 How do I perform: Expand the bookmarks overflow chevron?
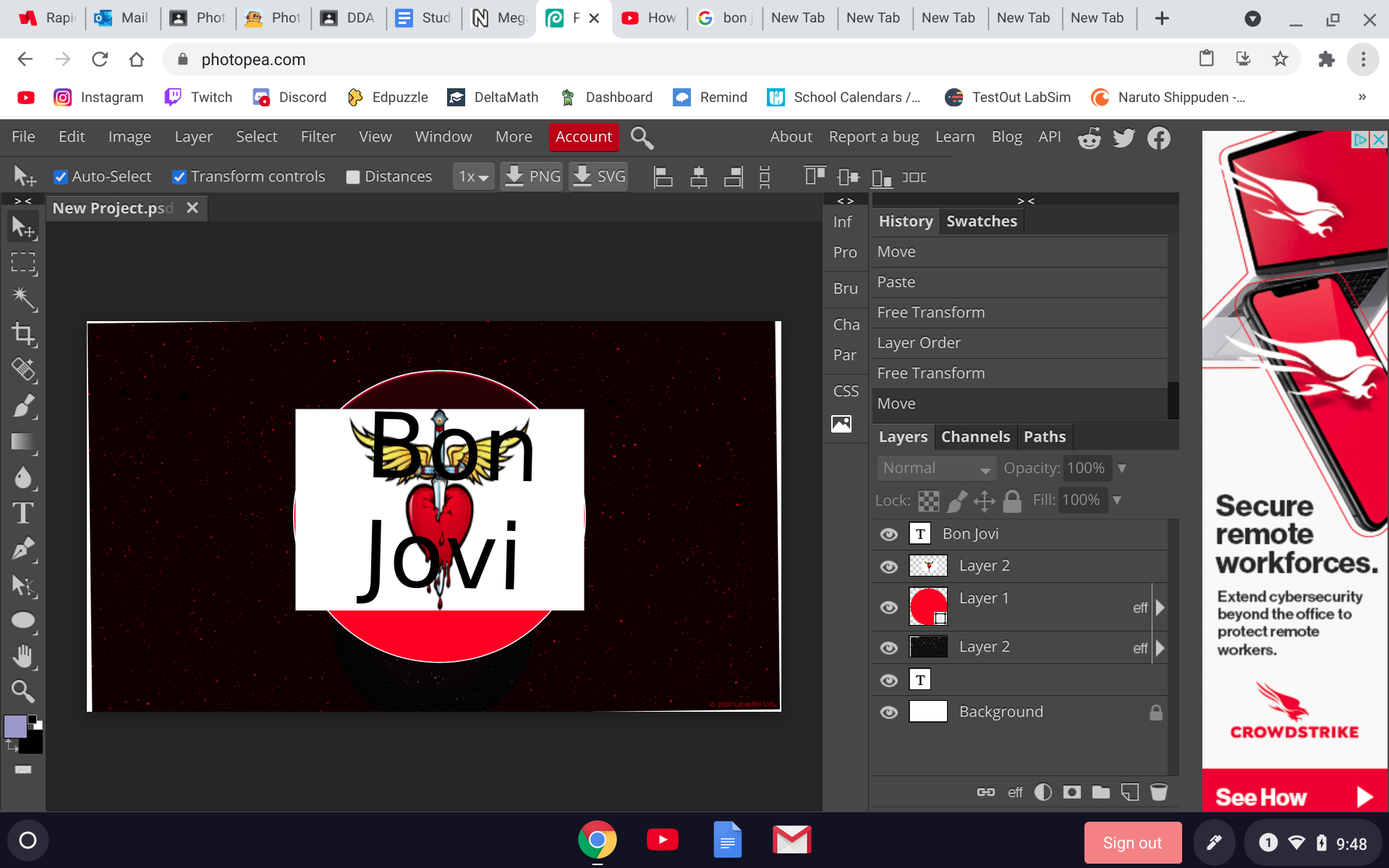tap(1362, 97)
